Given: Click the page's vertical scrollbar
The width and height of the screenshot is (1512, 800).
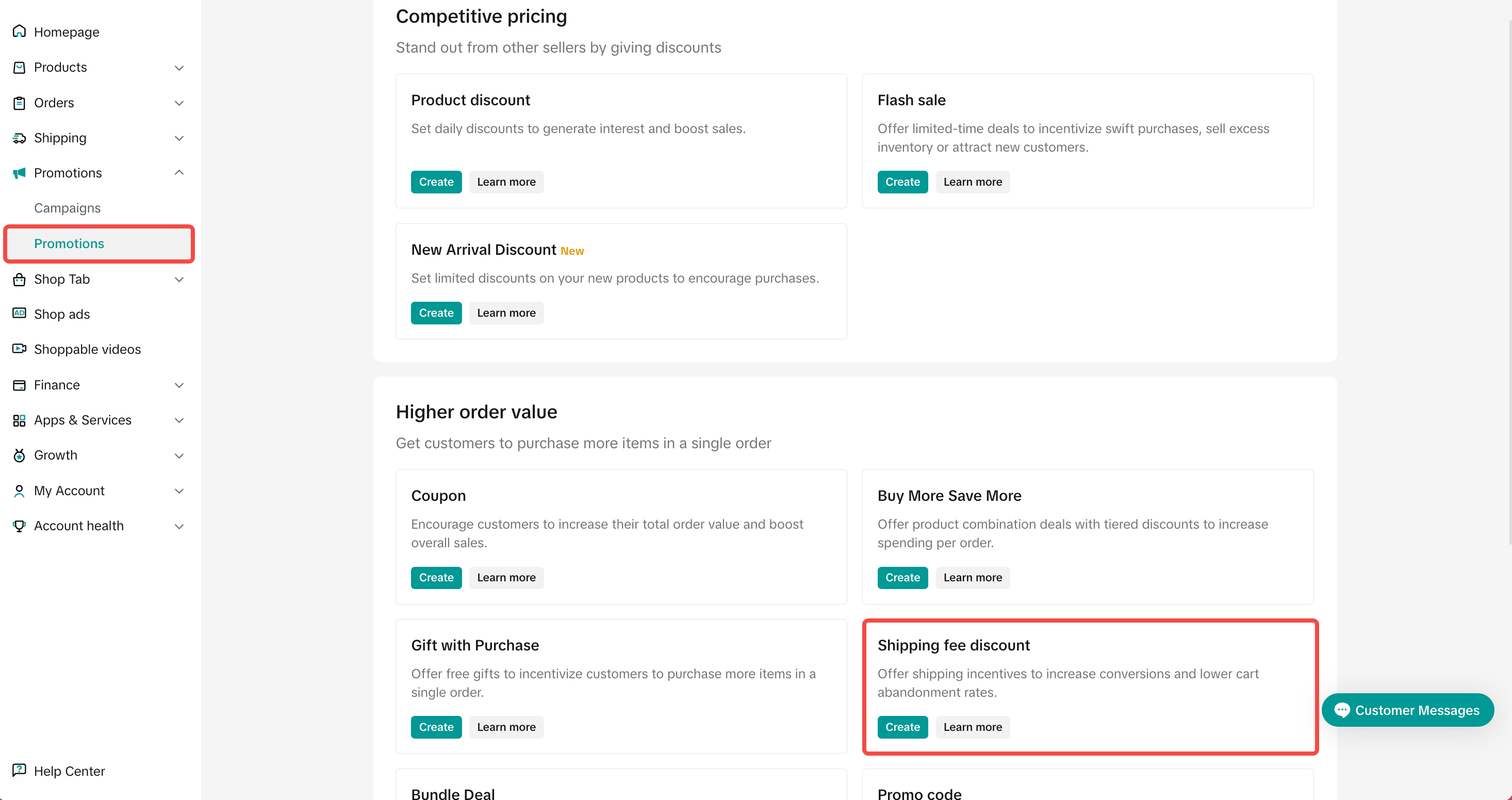Looking at the screenshot, I should pos(1508,282).
